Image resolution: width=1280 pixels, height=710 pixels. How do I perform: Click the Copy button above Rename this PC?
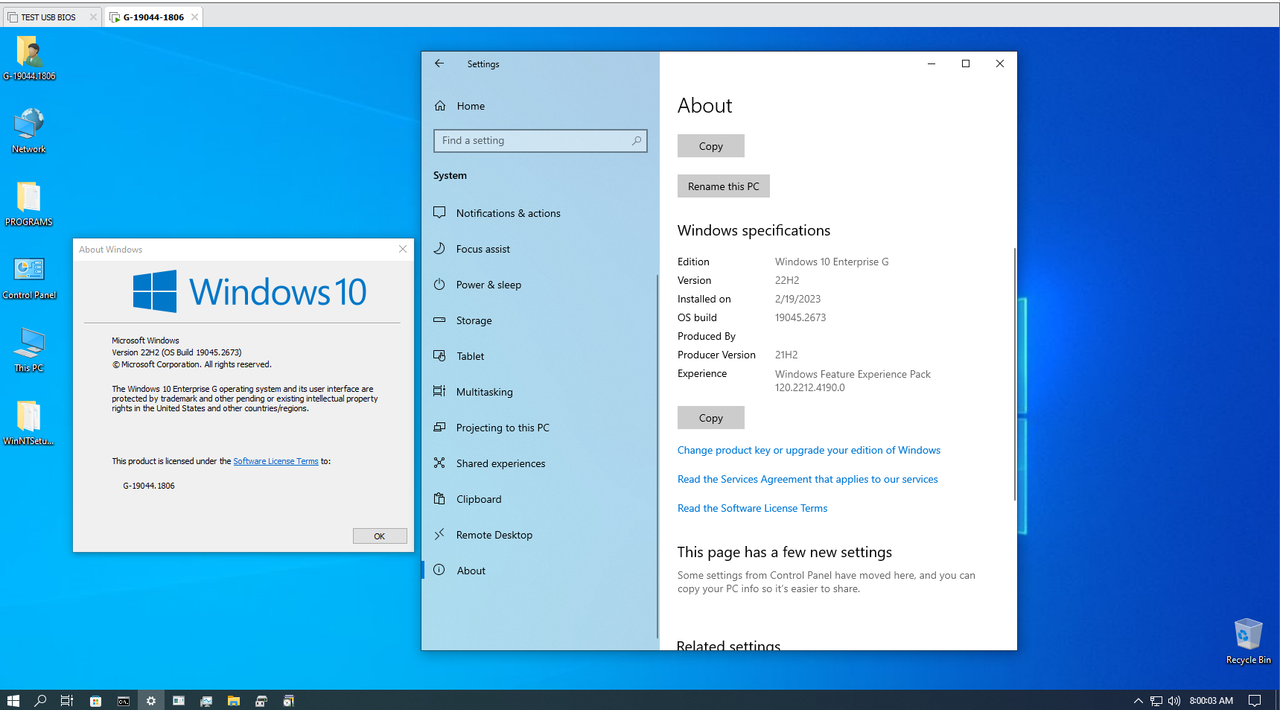(x=711, y=146)
